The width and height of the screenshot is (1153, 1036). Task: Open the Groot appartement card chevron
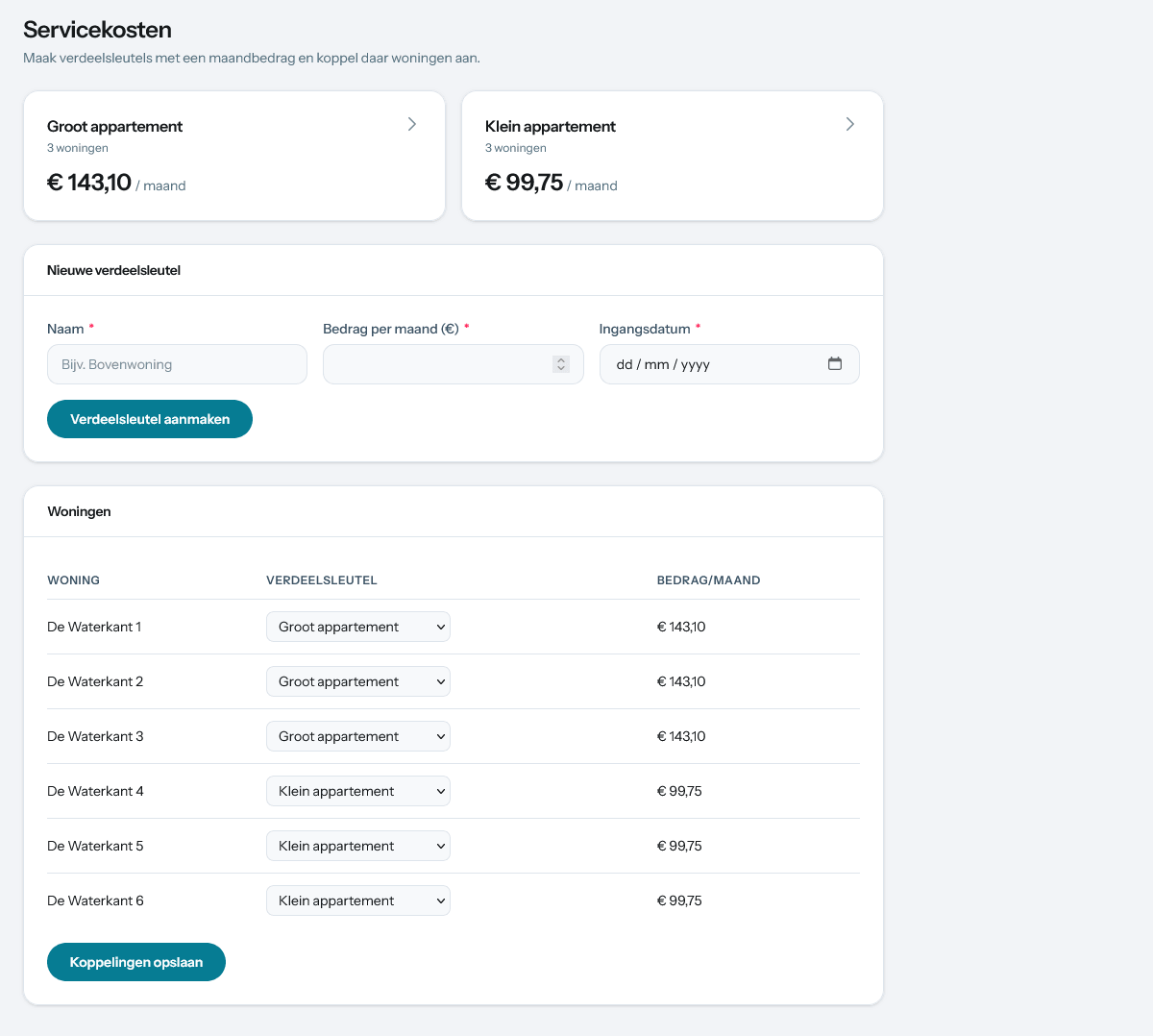point(412,124)
